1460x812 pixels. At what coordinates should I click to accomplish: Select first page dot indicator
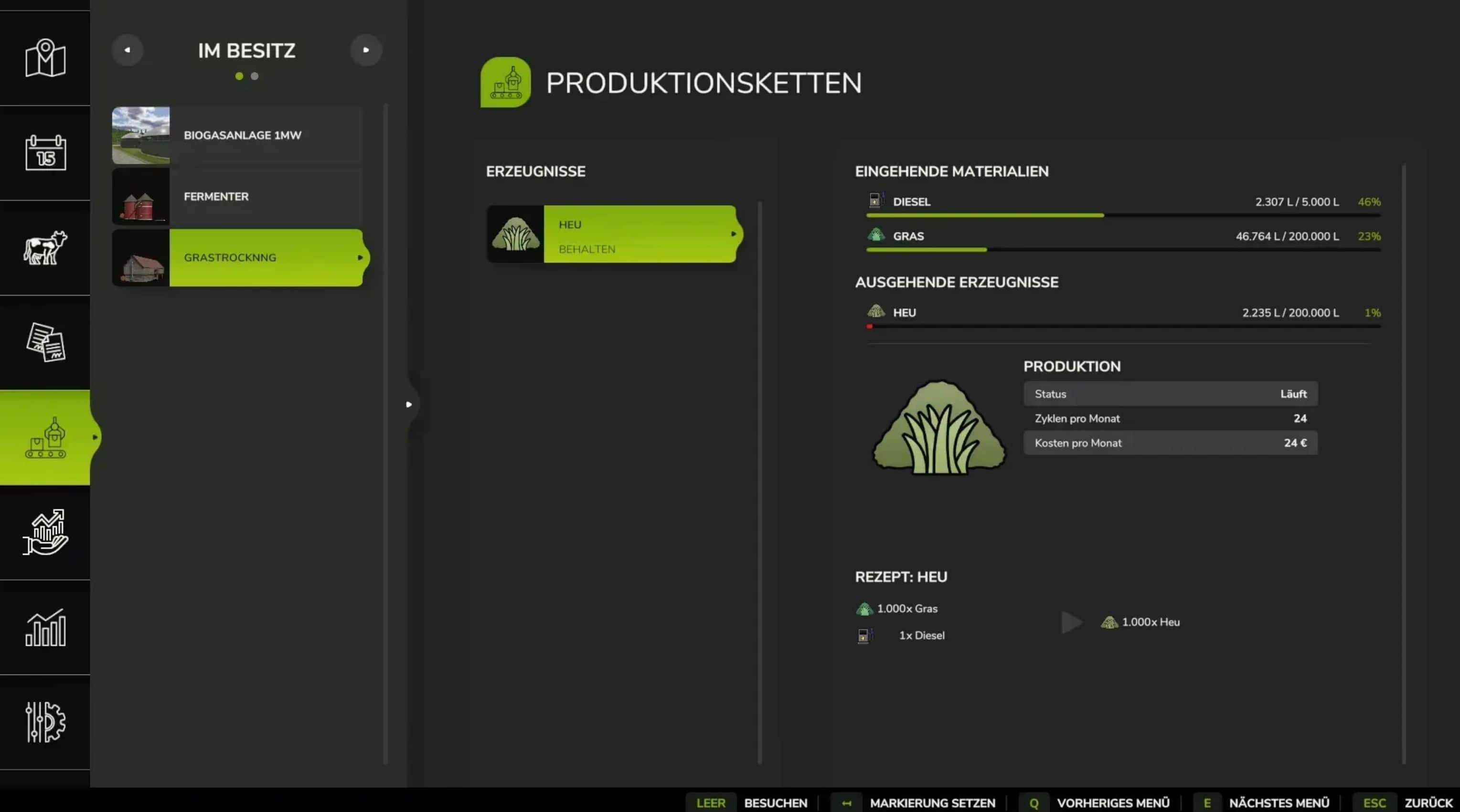[239, 76]
